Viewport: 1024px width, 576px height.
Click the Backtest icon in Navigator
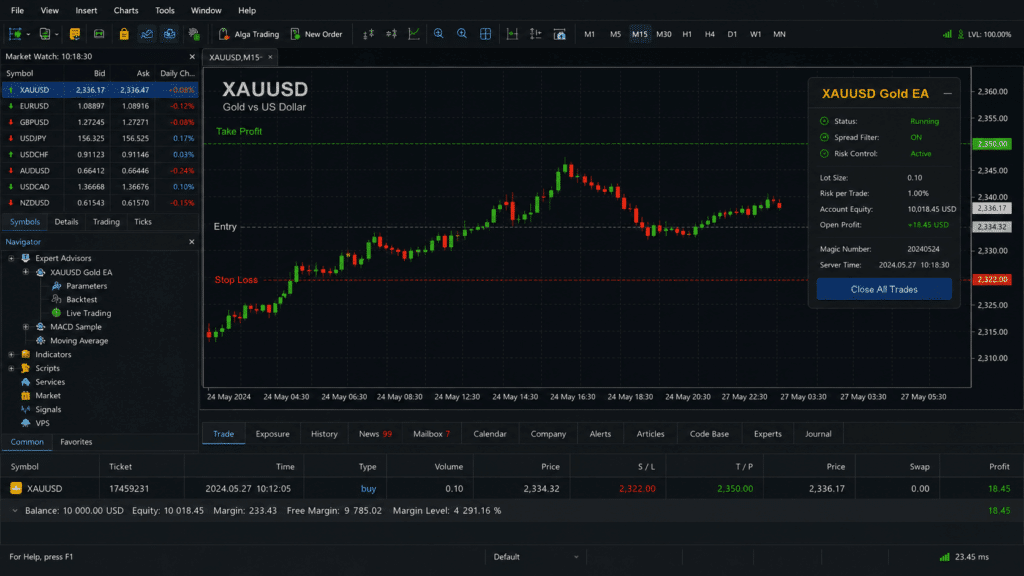(x=57, y=300)
